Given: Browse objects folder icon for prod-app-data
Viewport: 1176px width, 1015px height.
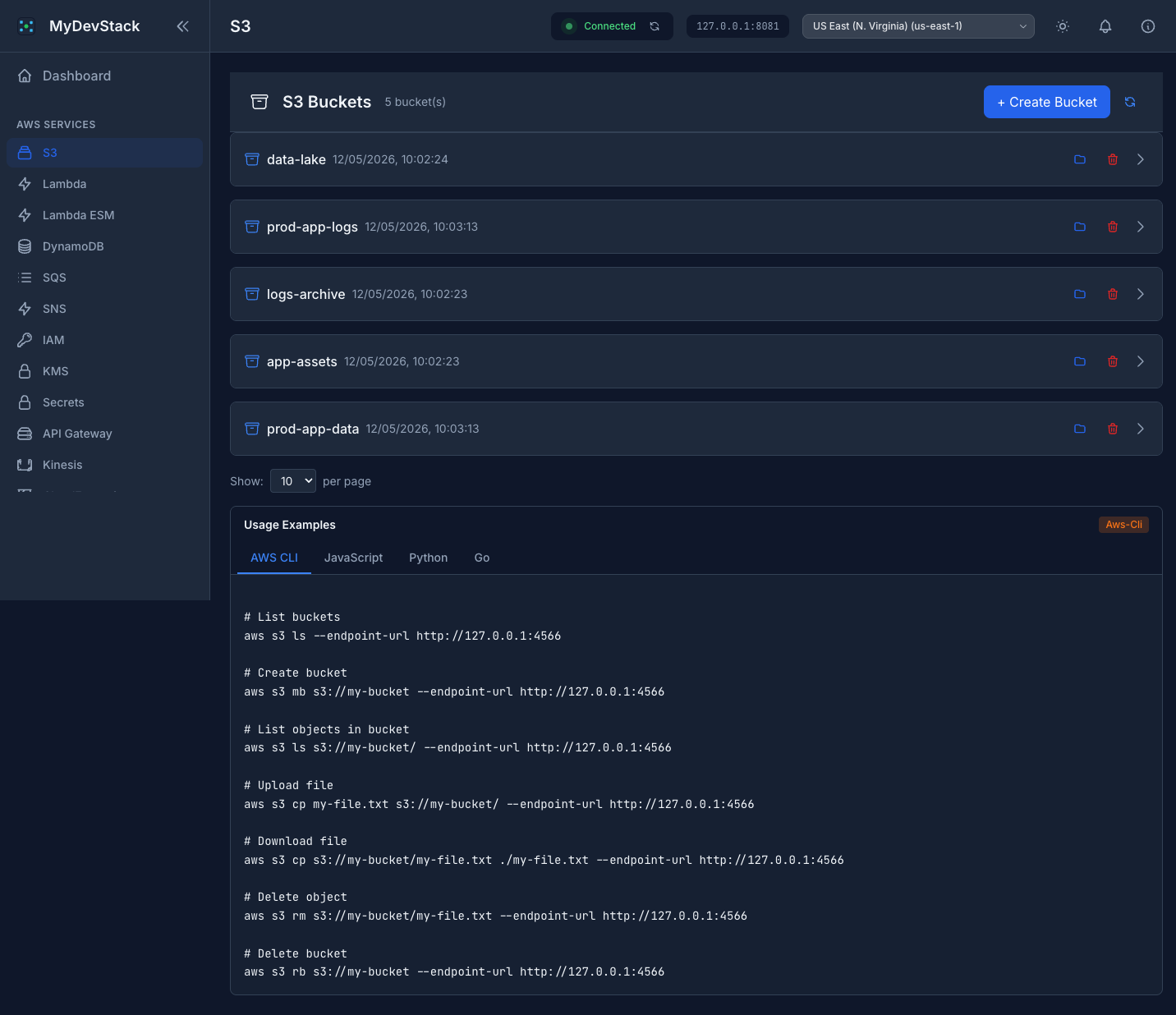Looking at the screenshot, I should pos(1080,429).
